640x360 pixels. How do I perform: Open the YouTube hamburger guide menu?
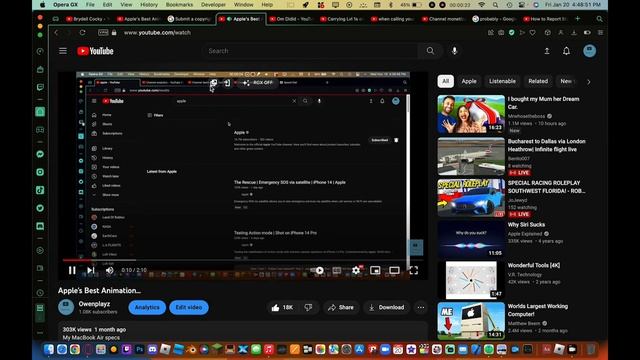point(63,51)
